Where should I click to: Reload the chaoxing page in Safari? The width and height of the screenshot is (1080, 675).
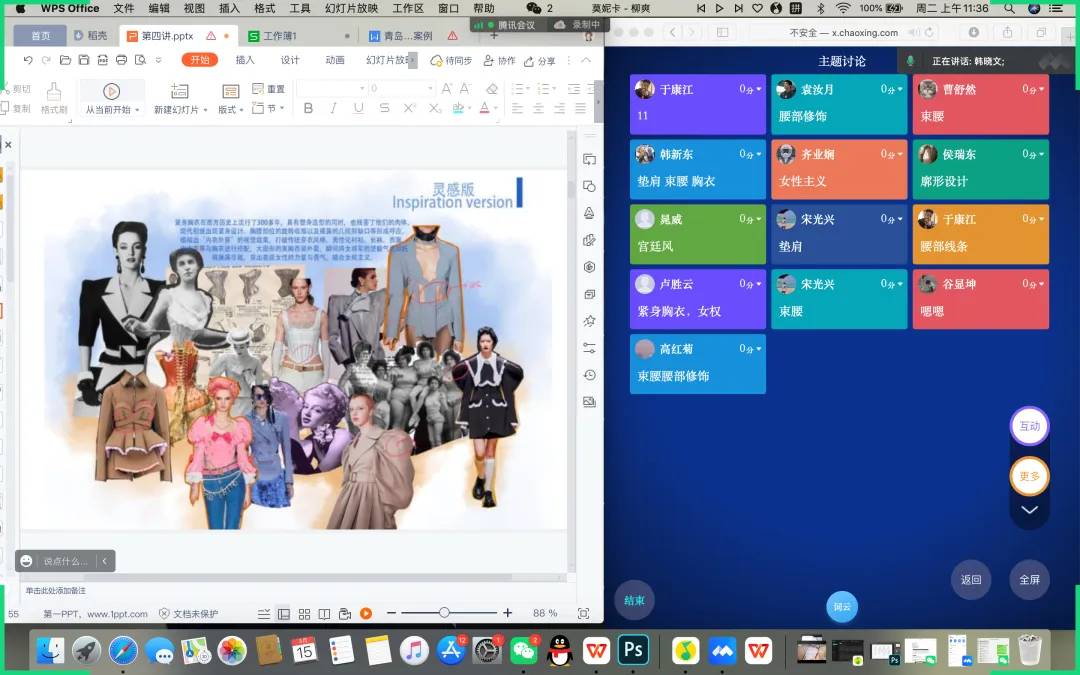click(929, 32)
